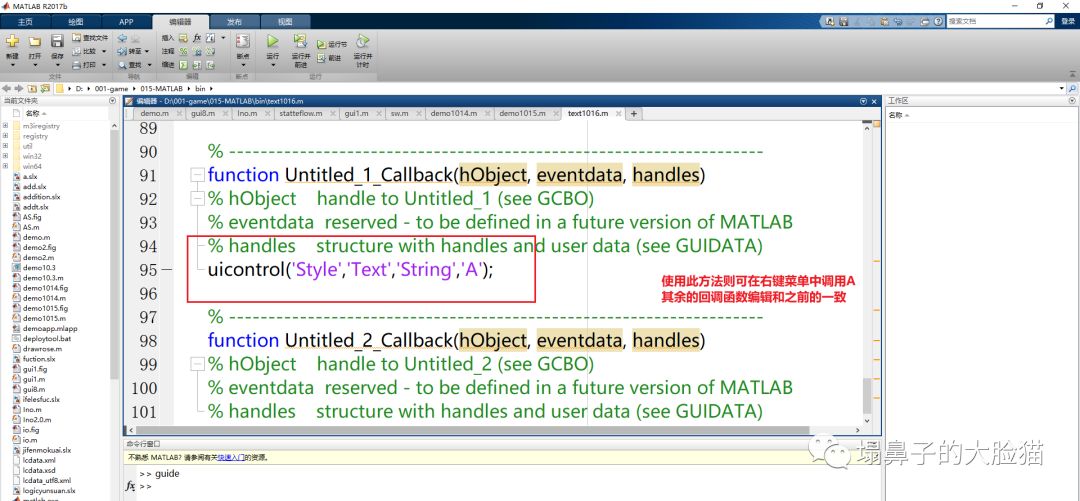Open the Go To (转至) dropdown arrow
This screenshot has width=1080, height=501.
[147, 51]
